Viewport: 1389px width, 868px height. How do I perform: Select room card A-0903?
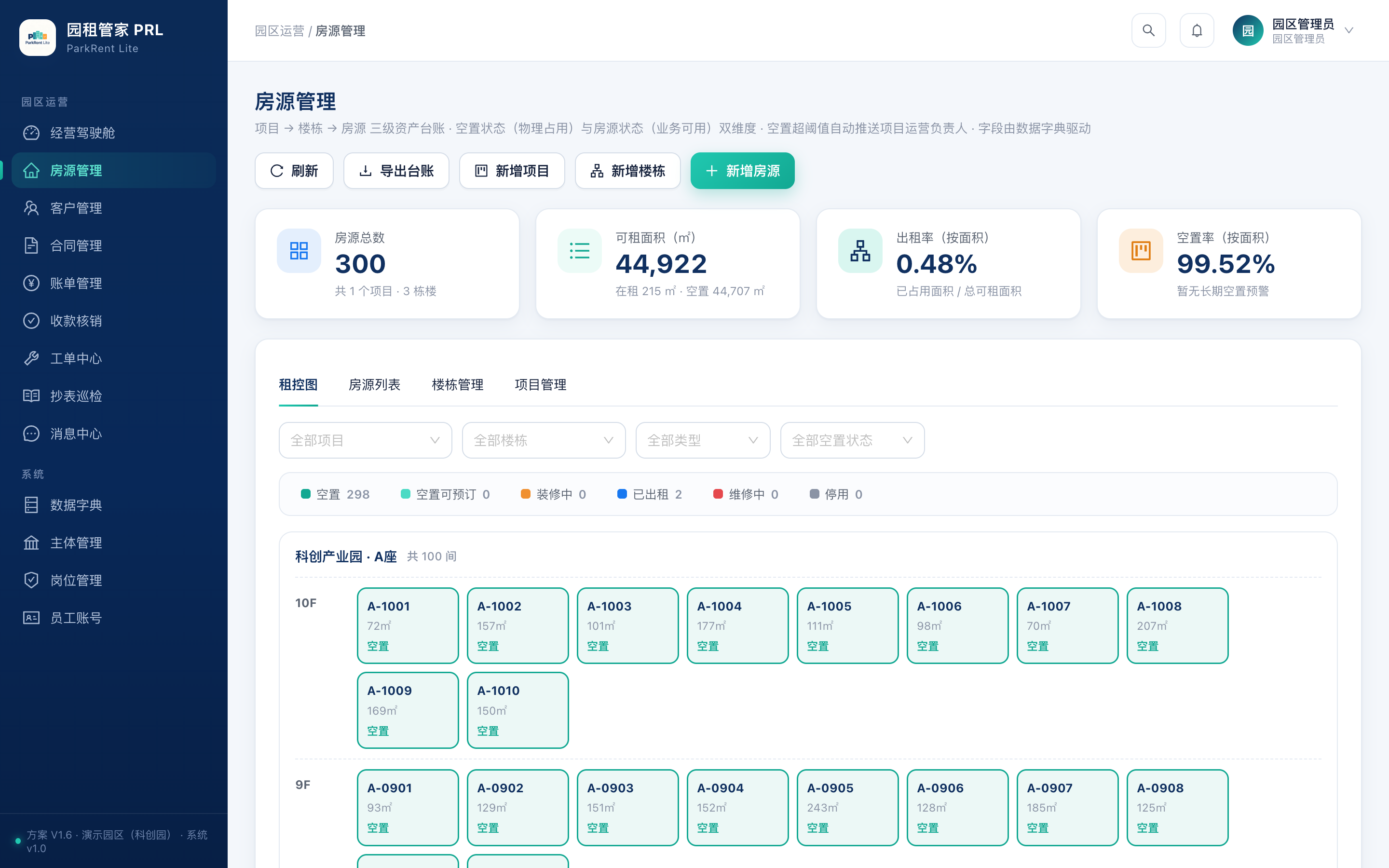[628, 808]
